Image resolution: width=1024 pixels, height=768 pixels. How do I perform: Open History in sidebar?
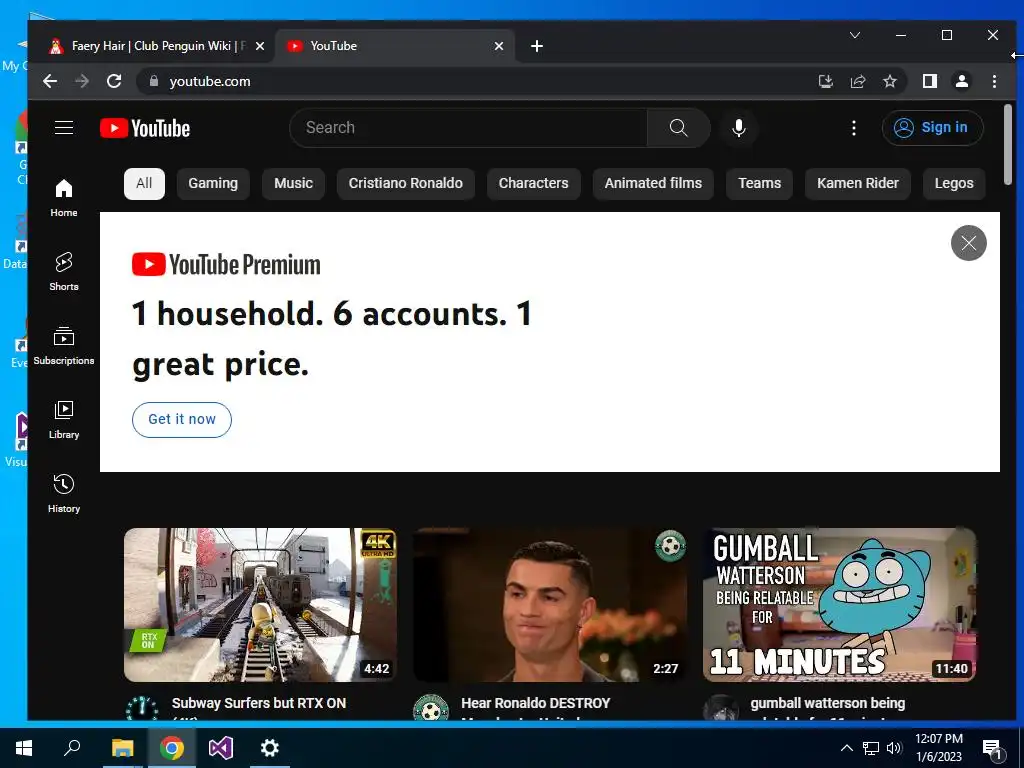click(x=64, y=493)
